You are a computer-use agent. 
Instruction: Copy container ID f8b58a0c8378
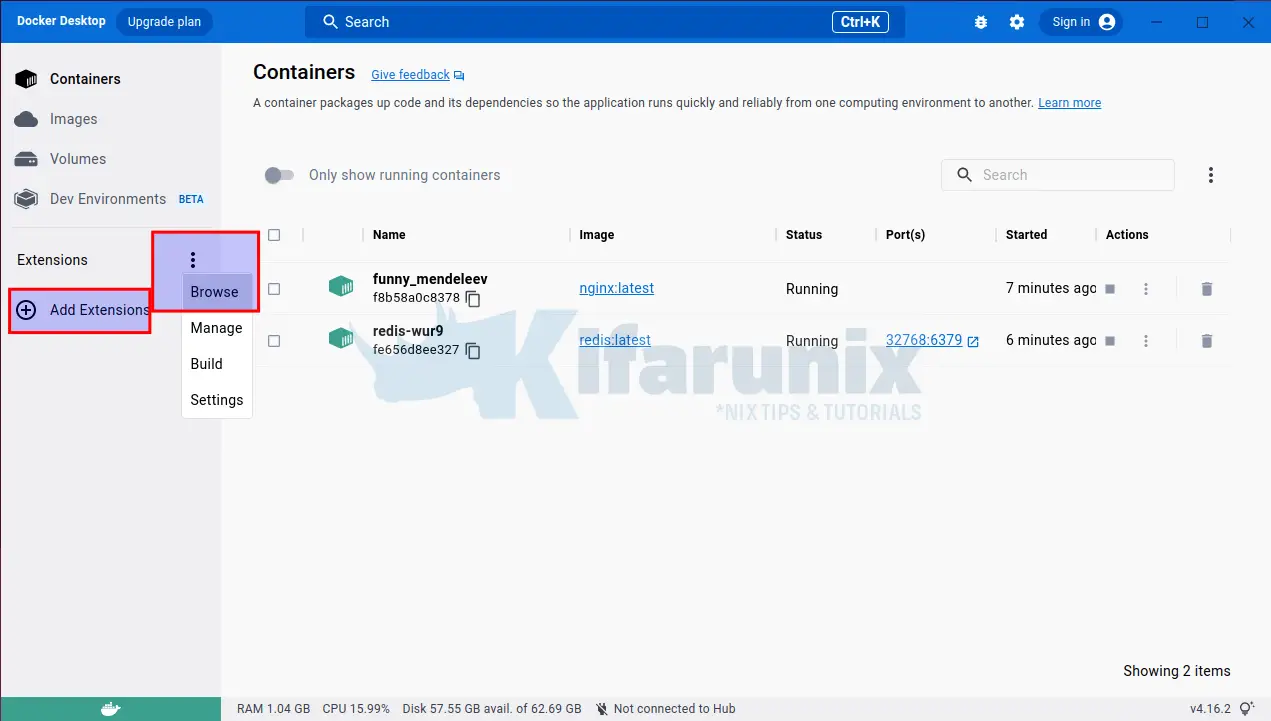pyautogui.click(x=473, y=299)
